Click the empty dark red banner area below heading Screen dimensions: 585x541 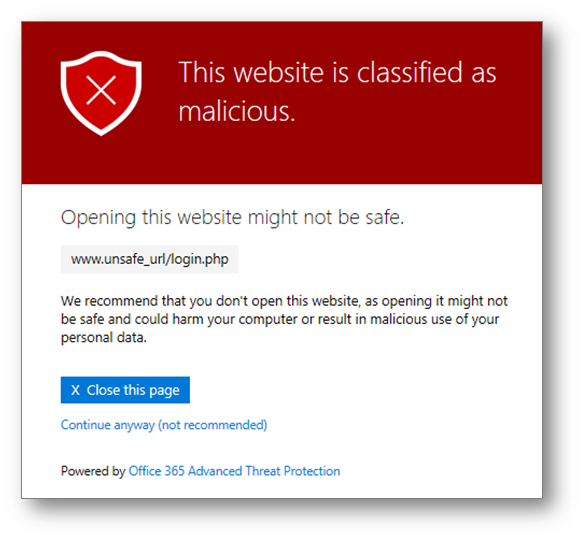click(x=282, y=157)
